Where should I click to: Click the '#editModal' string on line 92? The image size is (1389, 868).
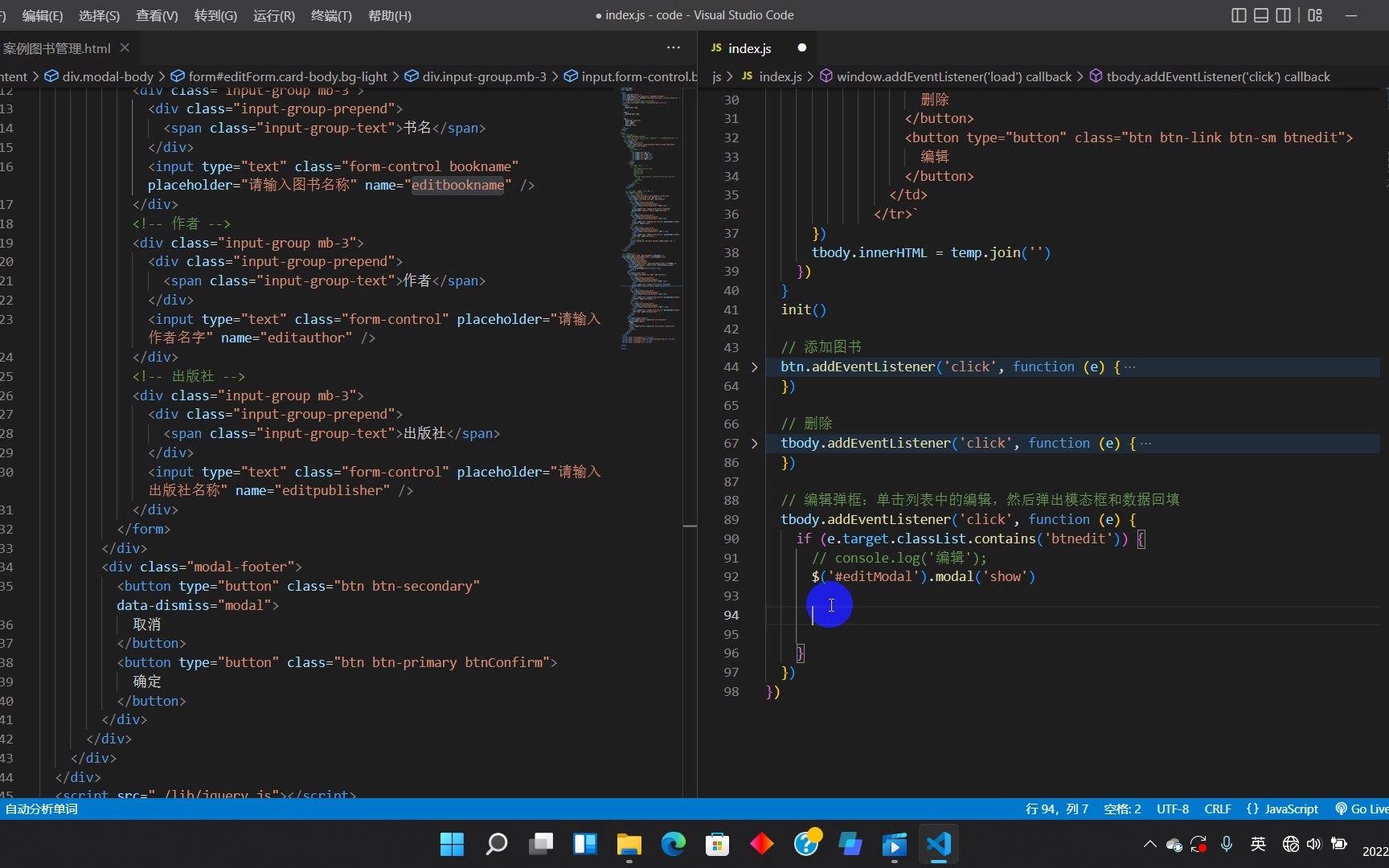coord(873,577)
